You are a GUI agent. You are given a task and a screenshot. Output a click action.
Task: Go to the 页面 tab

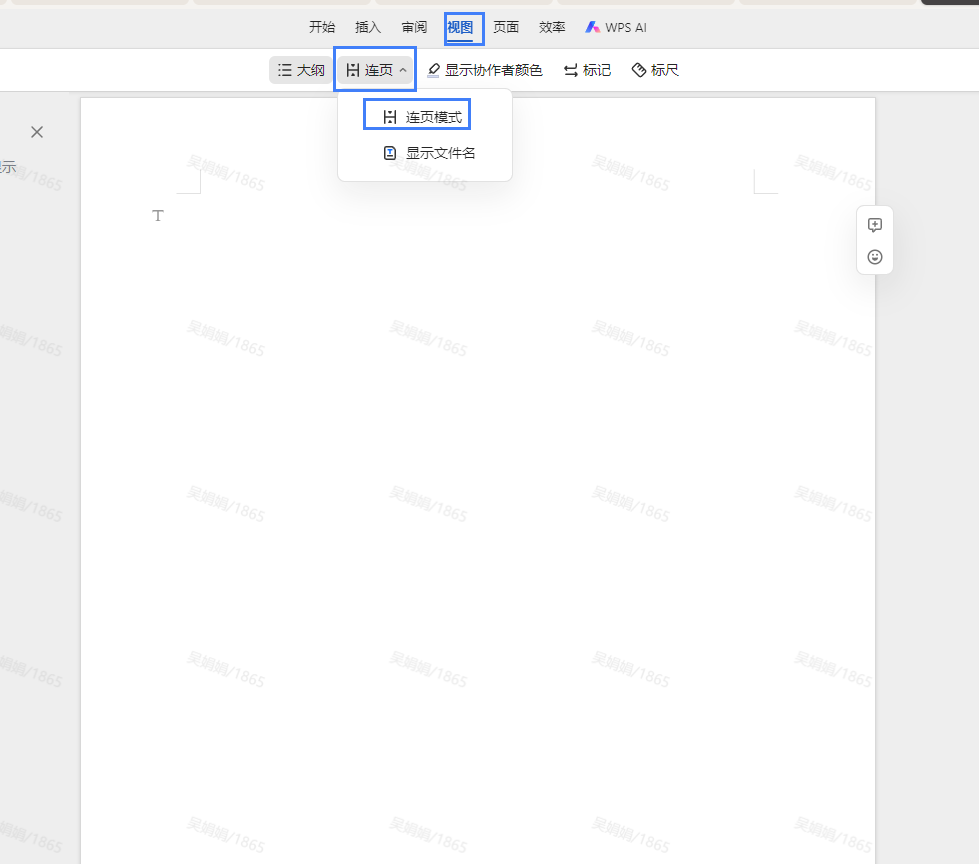click(506, 27)
